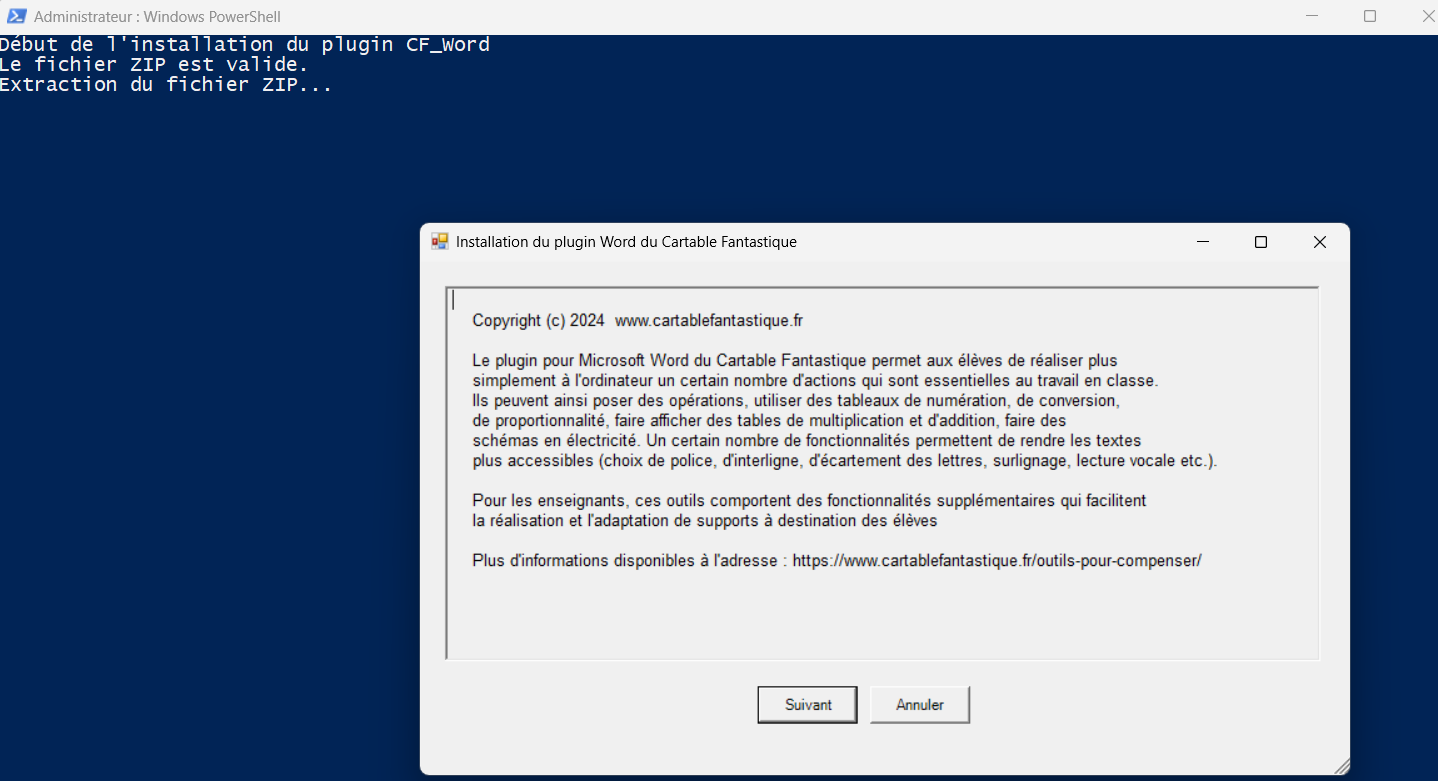Click the line starting "Pour les enseignants, ces outils"

(810, 501)
